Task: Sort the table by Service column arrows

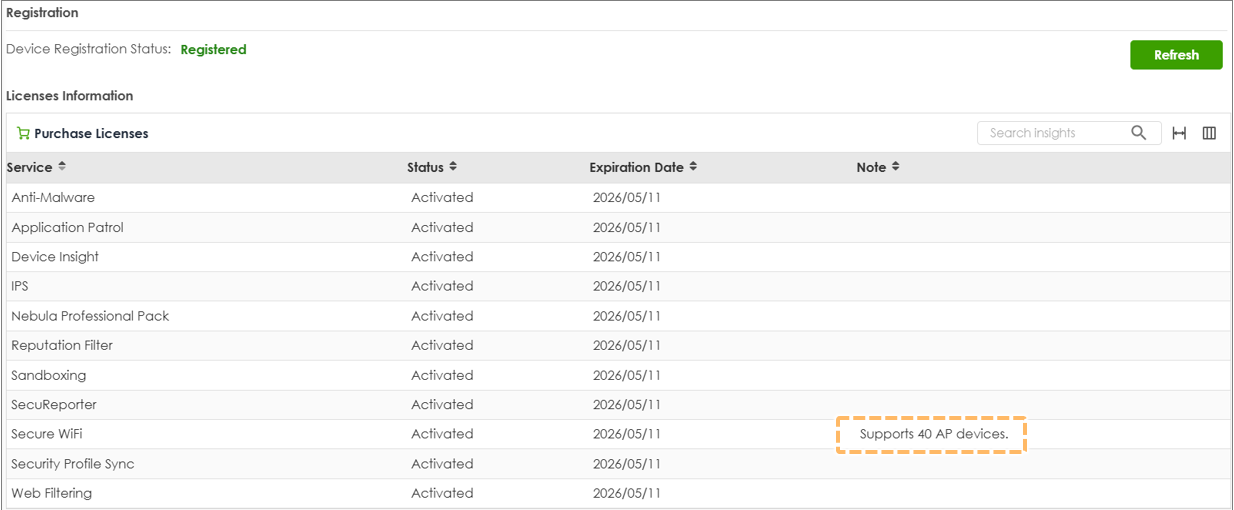Action: (62, 167)
